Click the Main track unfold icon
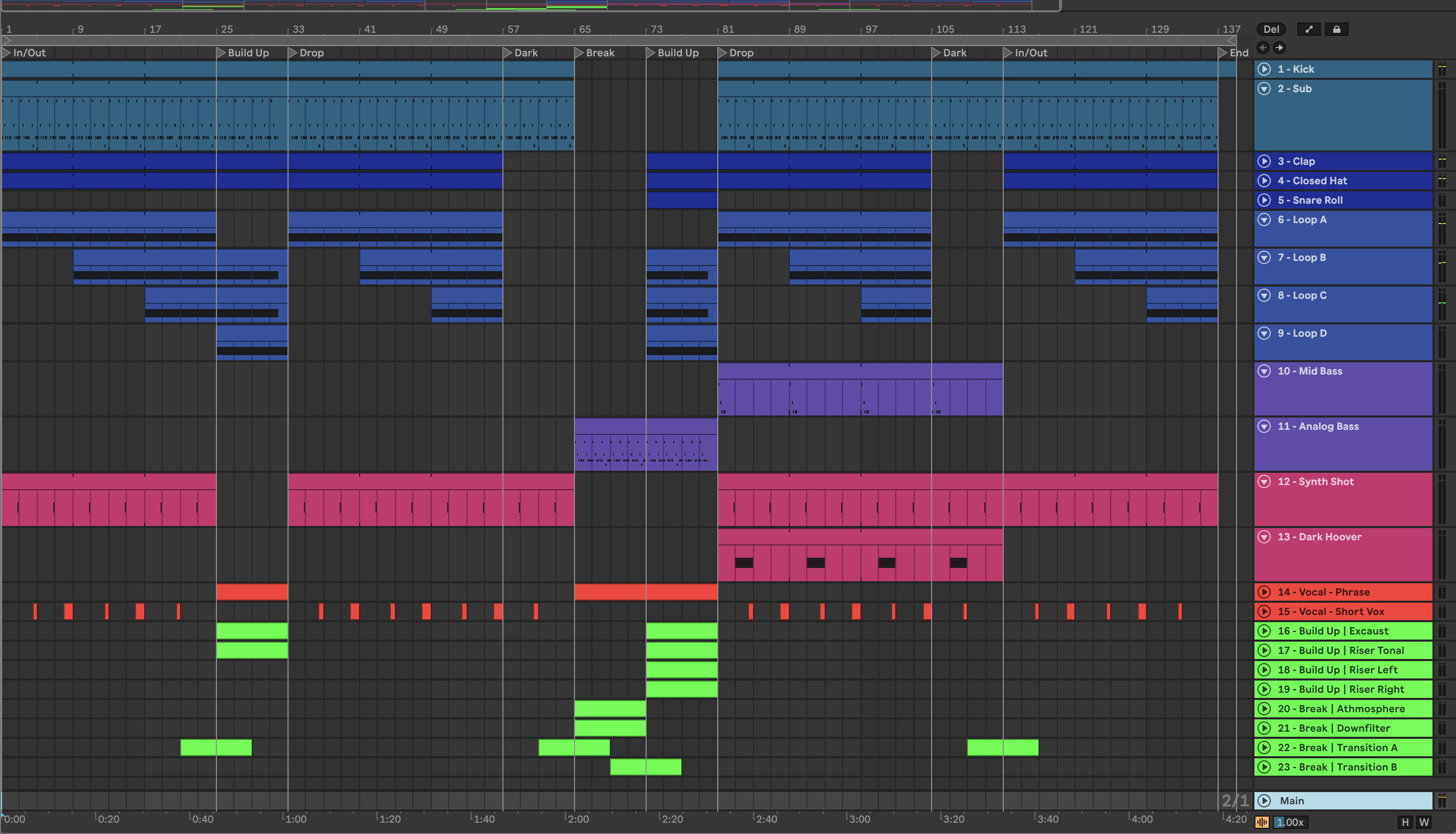This screenshot has height=834, width=1456. [1264, 801]
